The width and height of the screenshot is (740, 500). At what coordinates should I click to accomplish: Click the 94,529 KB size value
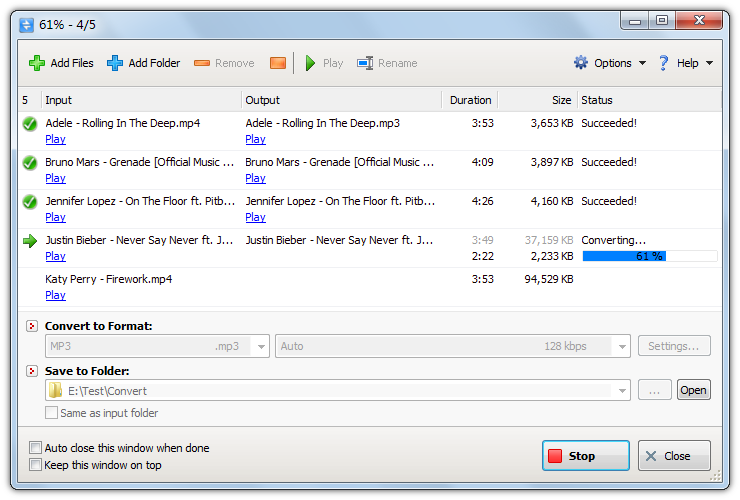click(549, 280)
